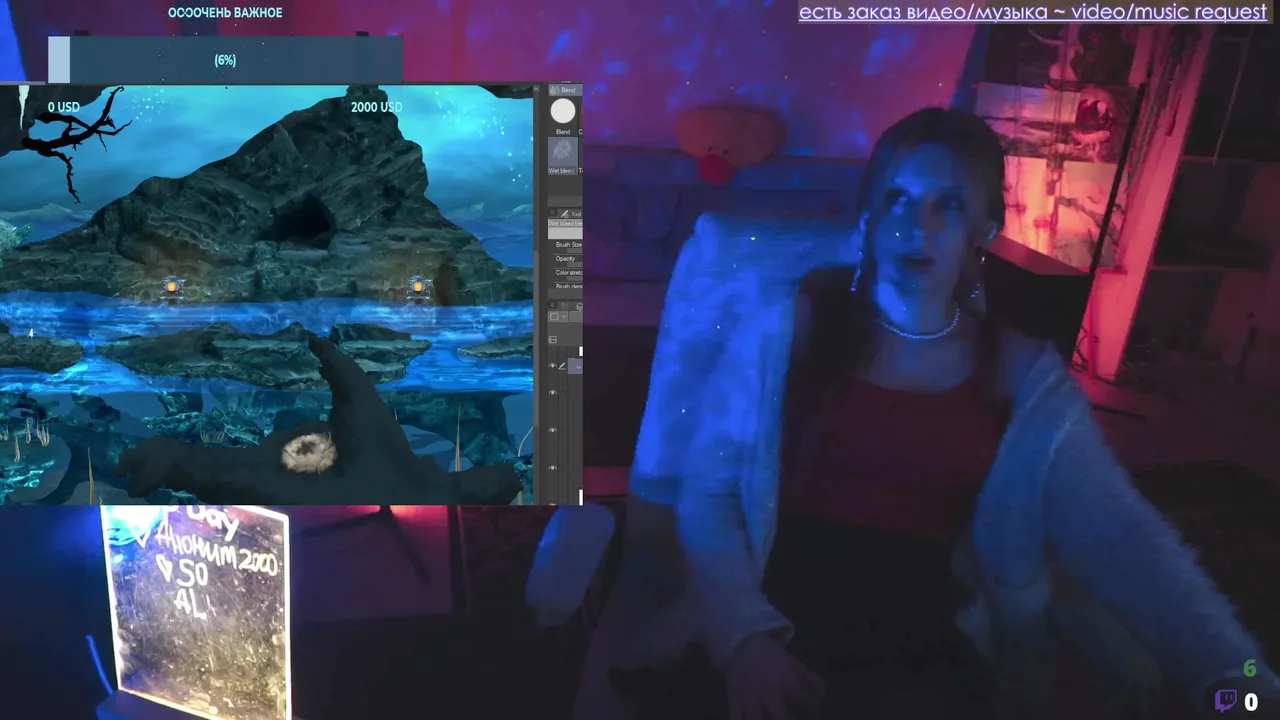The height and width of the screenshot is (720, 1280).
Task: Click the '(6%)' progress percentage text
Action: tap(225, 60)
